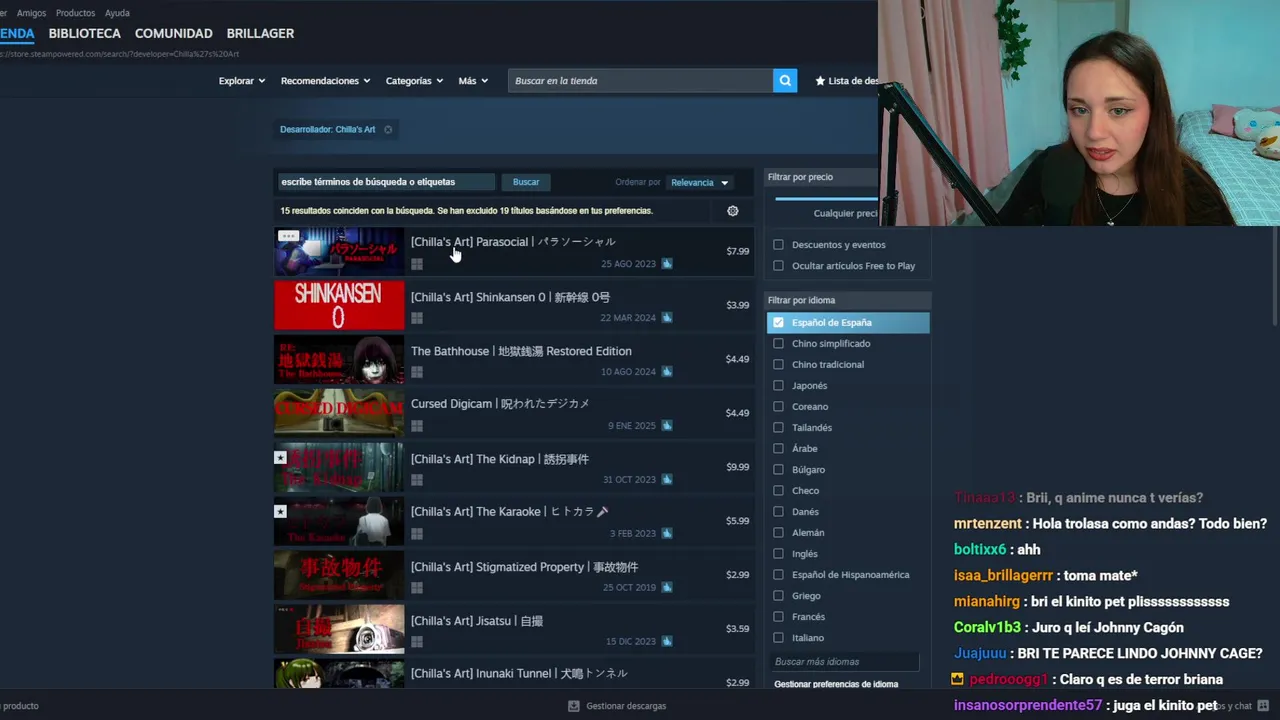The height and width of the screenshot is (720, 1280).
Task: Click the price range slider bar
Action: (x=827, y=198)
